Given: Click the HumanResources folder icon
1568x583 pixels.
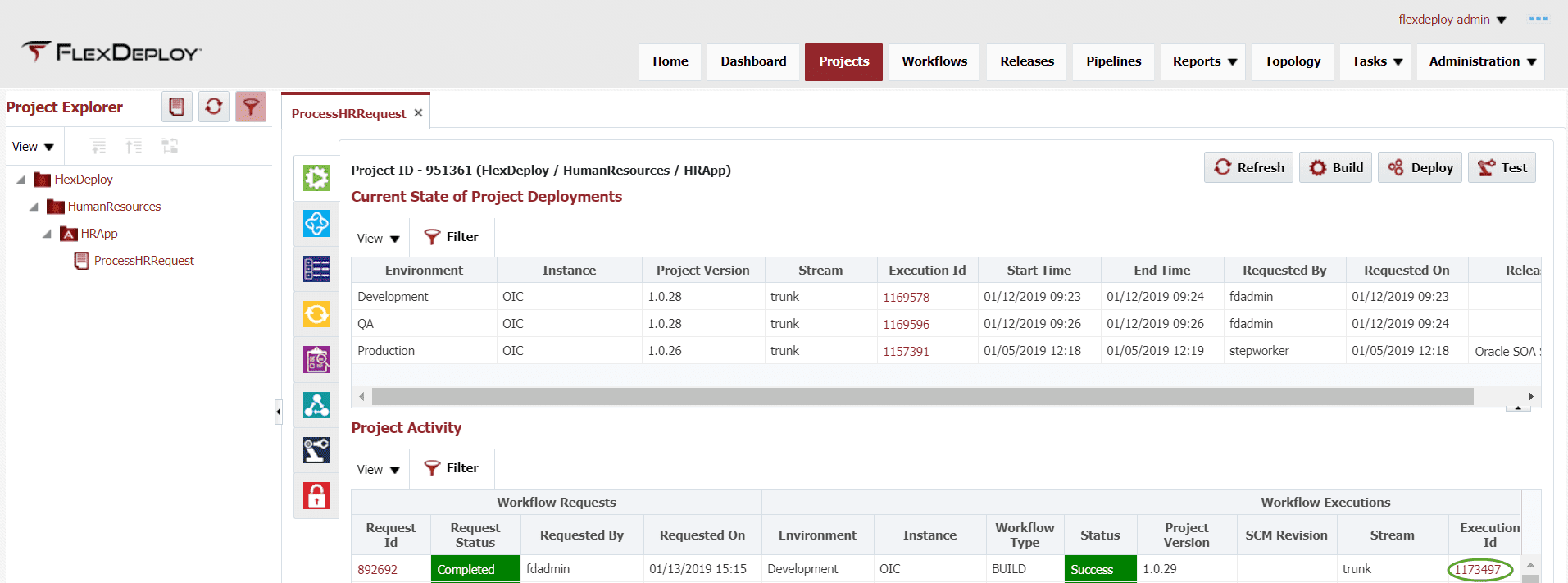Looking at the screenshot, I should coord(56,207).
